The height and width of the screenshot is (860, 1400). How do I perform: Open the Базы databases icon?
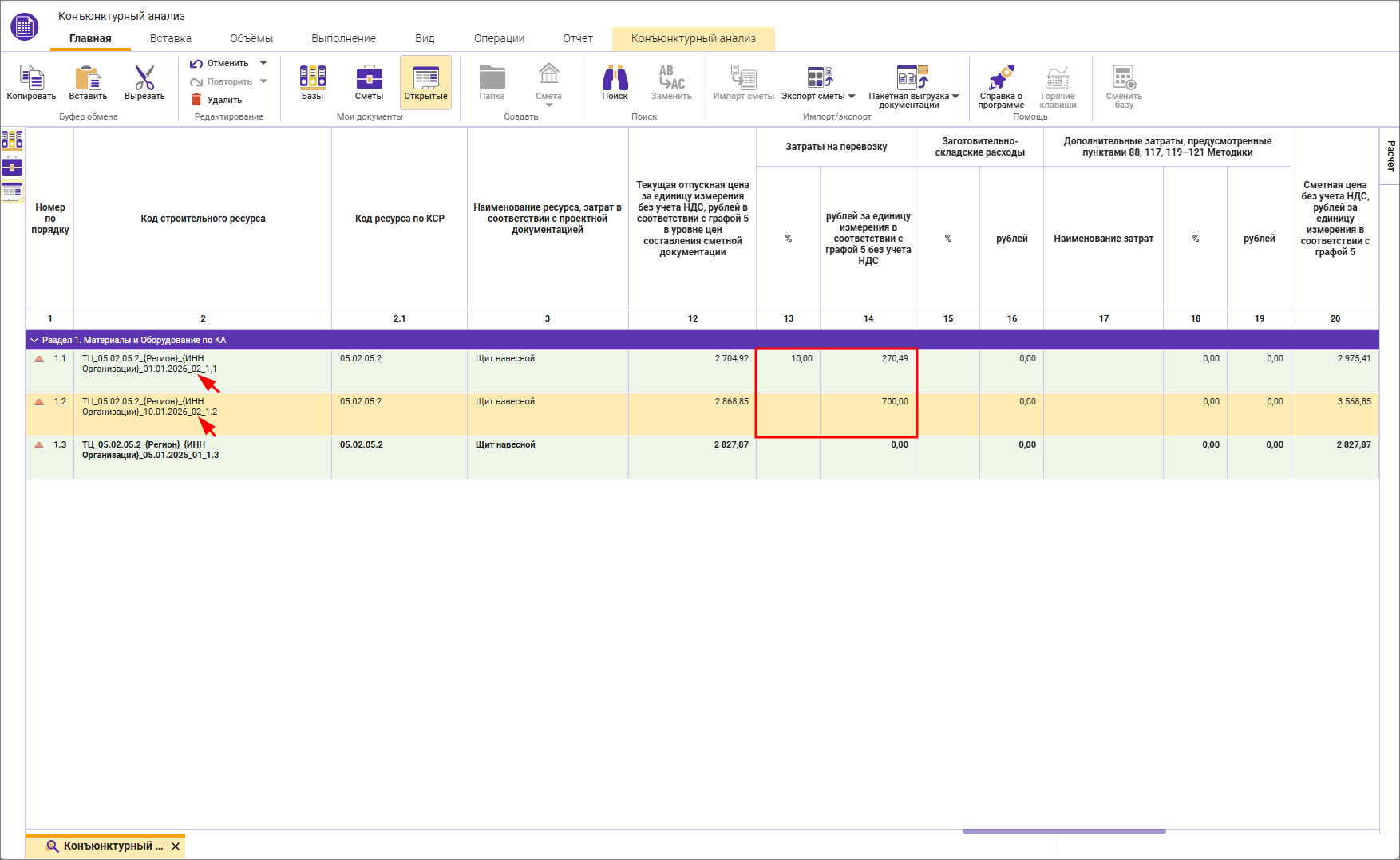(312, 77)
